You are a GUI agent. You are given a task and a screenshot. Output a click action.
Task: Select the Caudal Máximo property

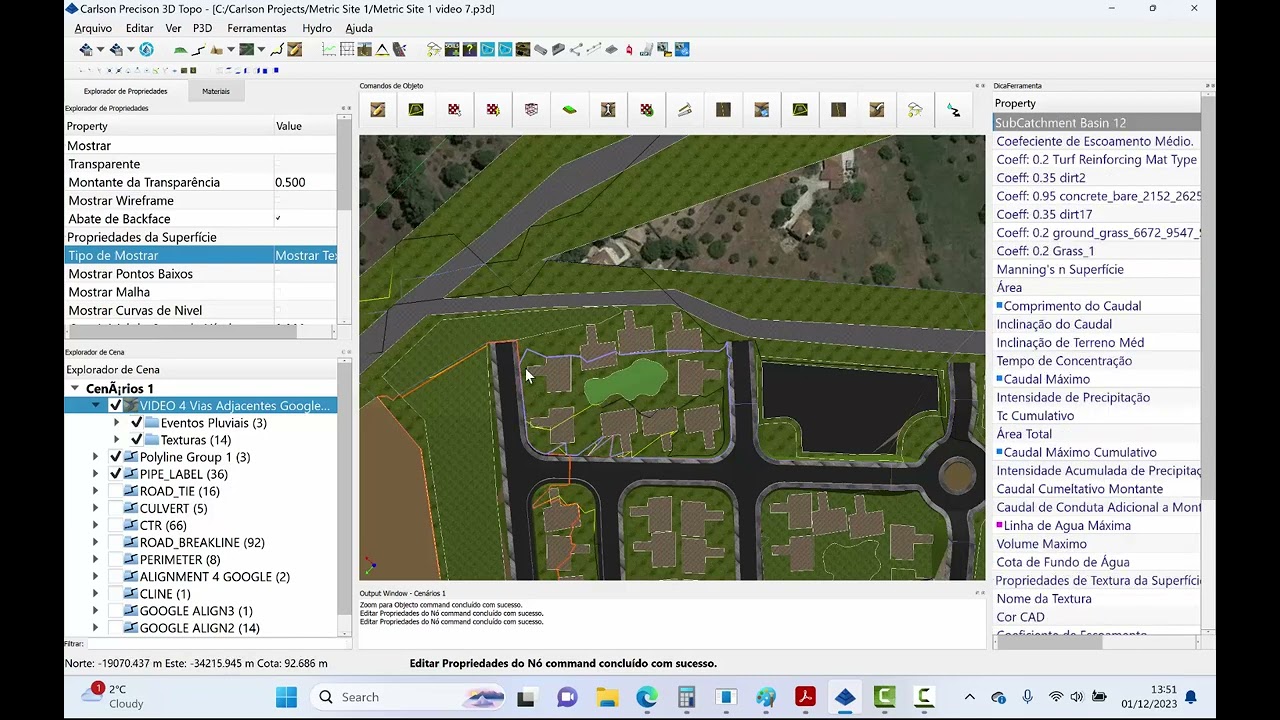point(1046,379)
